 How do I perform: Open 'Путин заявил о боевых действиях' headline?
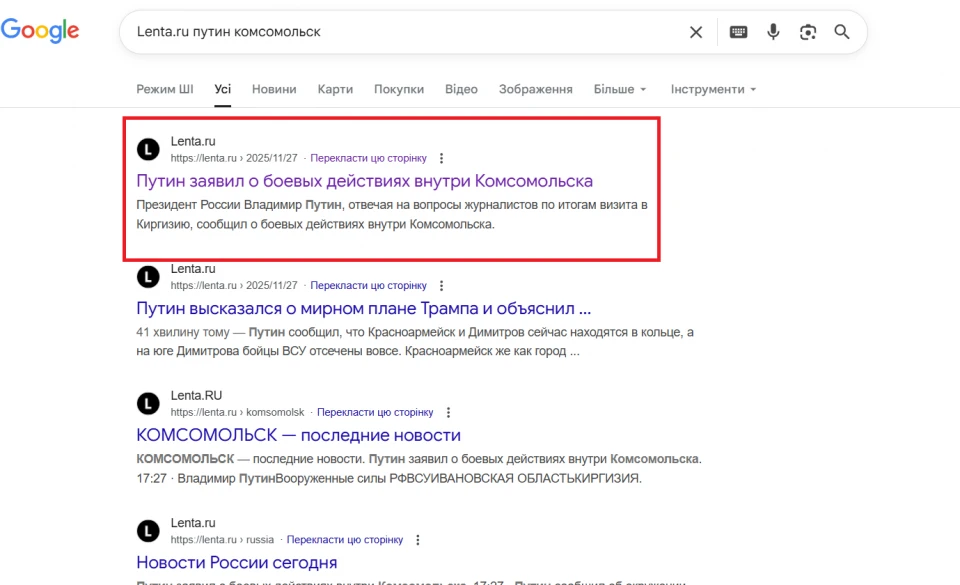click(364, 181)
